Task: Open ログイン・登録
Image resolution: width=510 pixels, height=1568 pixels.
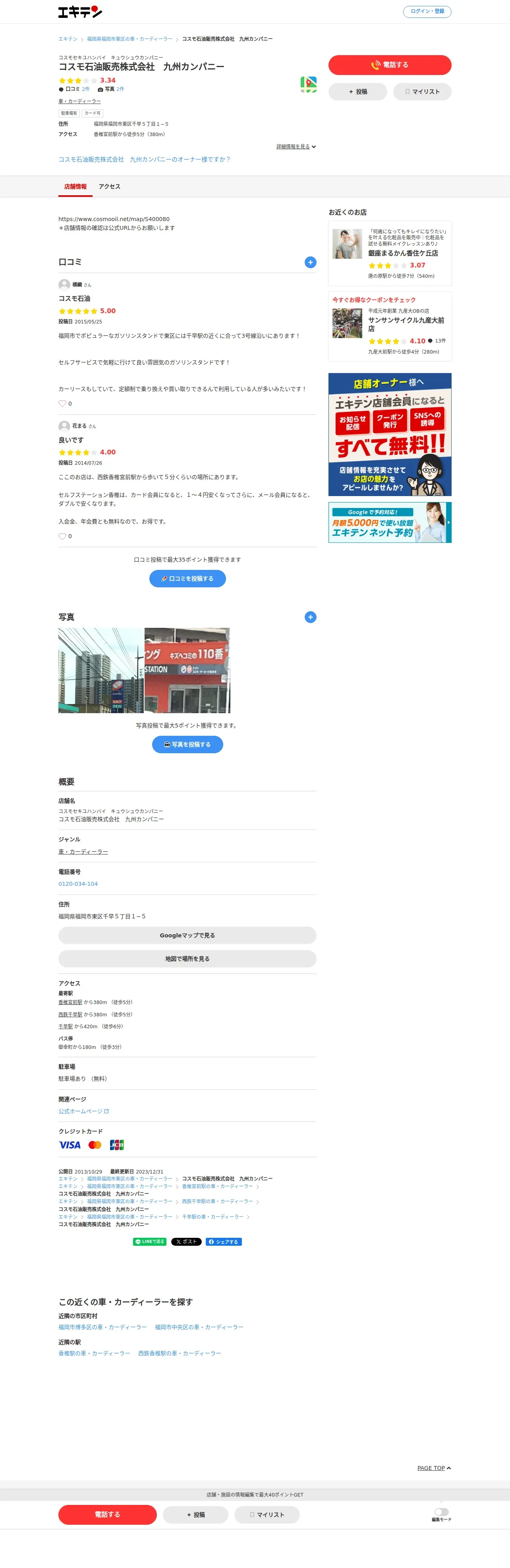Action: click(x=427, y=12)
